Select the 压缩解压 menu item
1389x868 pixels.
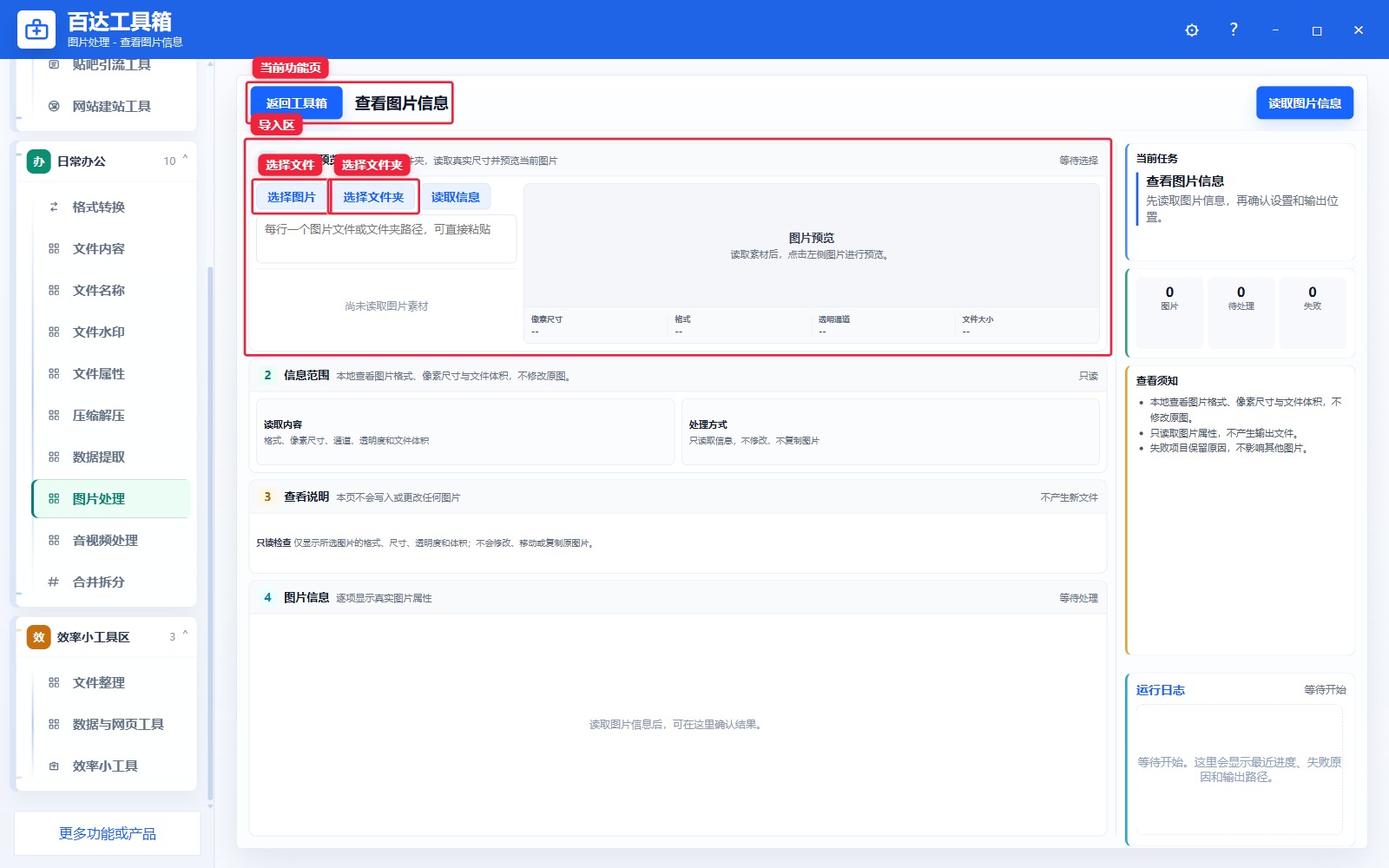pyautogui.click(x=111, y=416)
